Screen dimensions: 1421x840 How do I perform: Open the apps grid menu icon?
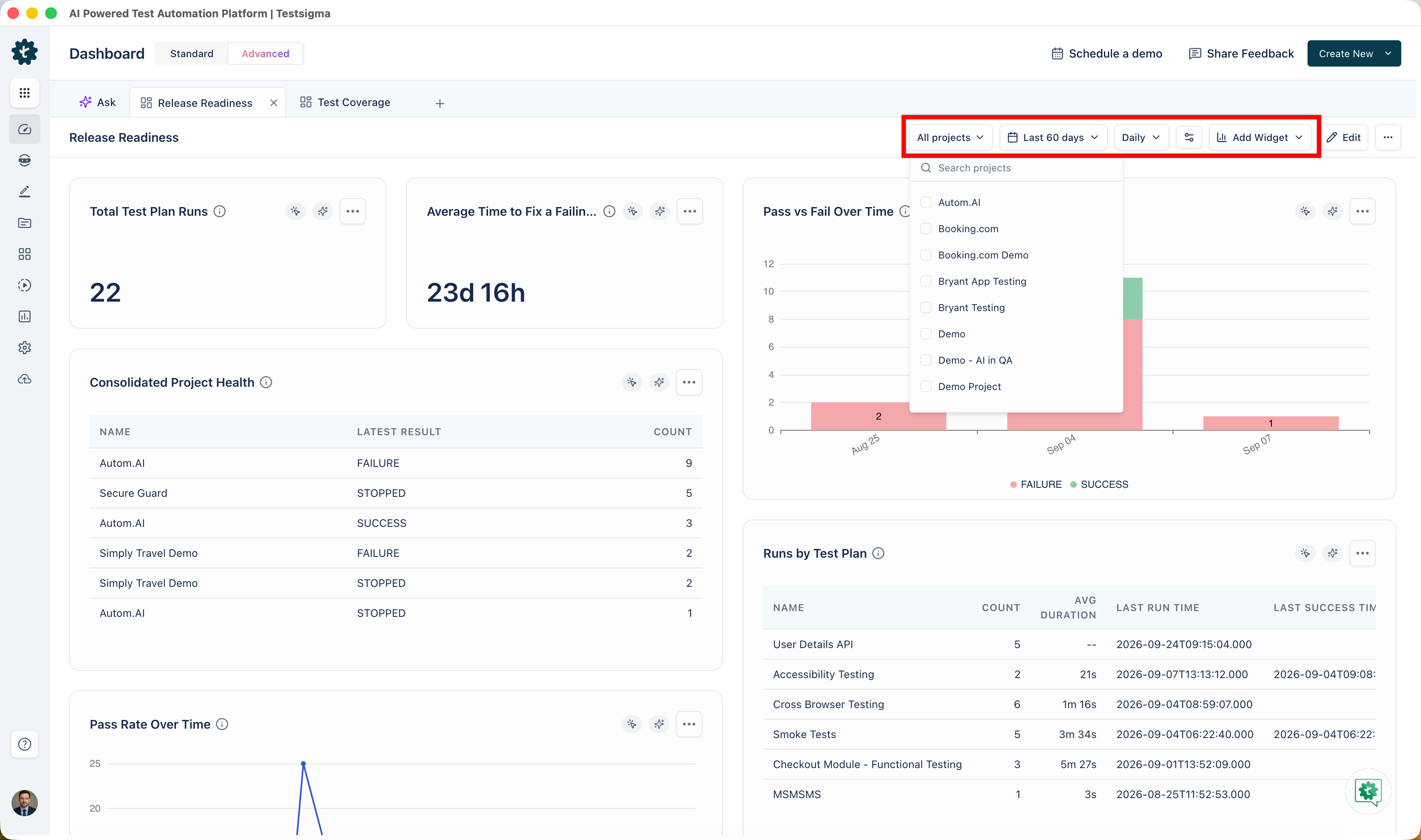pos(24,93)
